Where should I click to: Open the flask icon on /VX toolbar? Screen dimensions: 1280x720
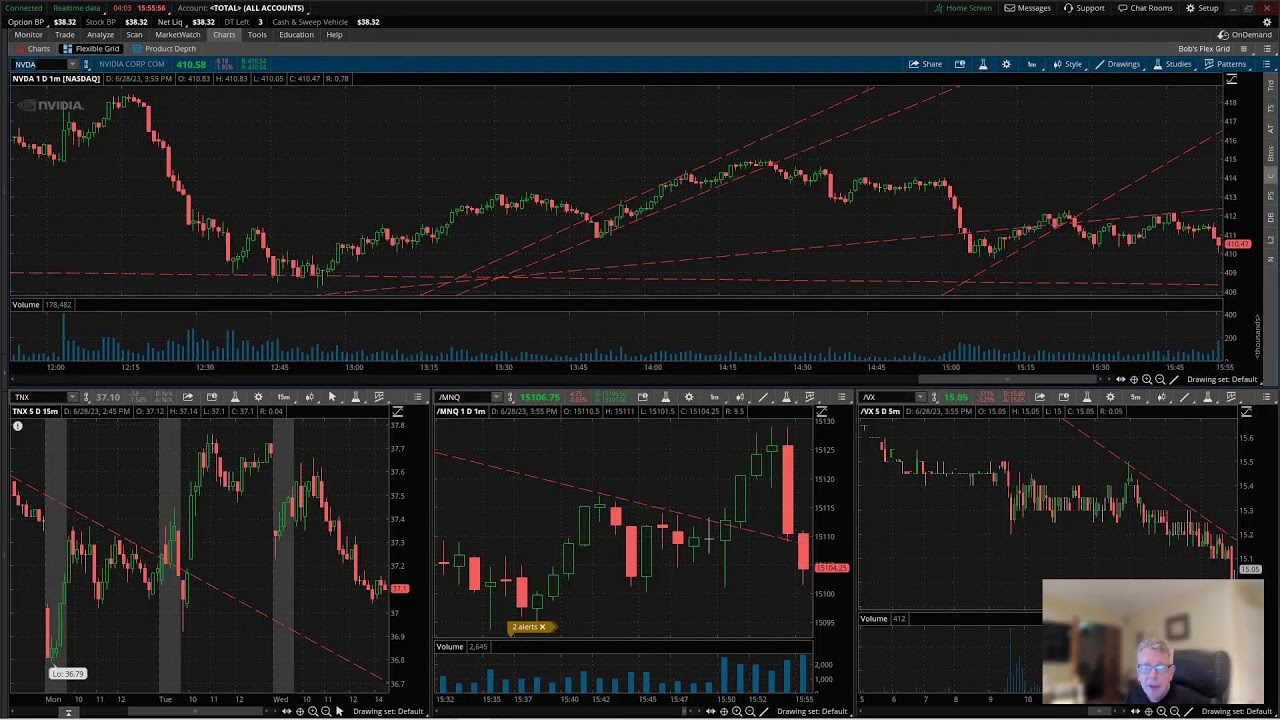pyautogui.click(x=1087, y=397)
